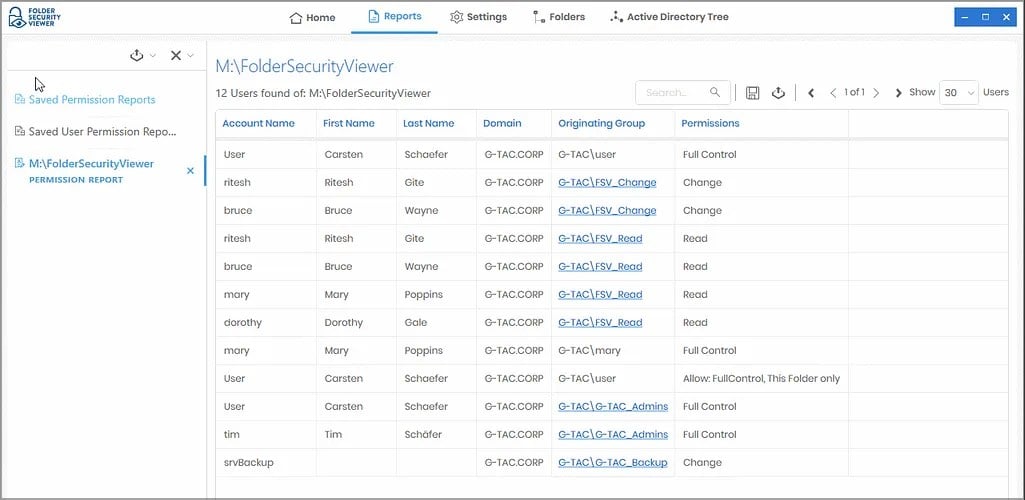Save the report with floppy disk icon

tap(752, 93)
